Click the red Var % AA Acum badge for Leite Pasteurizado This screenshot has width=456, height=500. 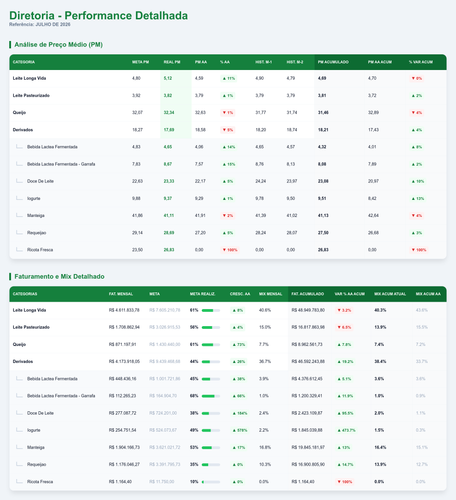[344, 327]
